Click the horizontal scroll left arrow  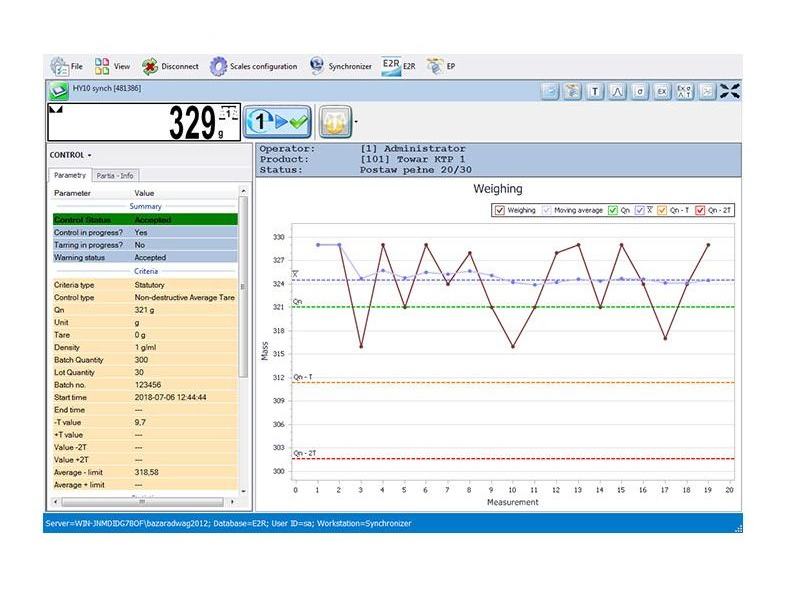point(55,501)
